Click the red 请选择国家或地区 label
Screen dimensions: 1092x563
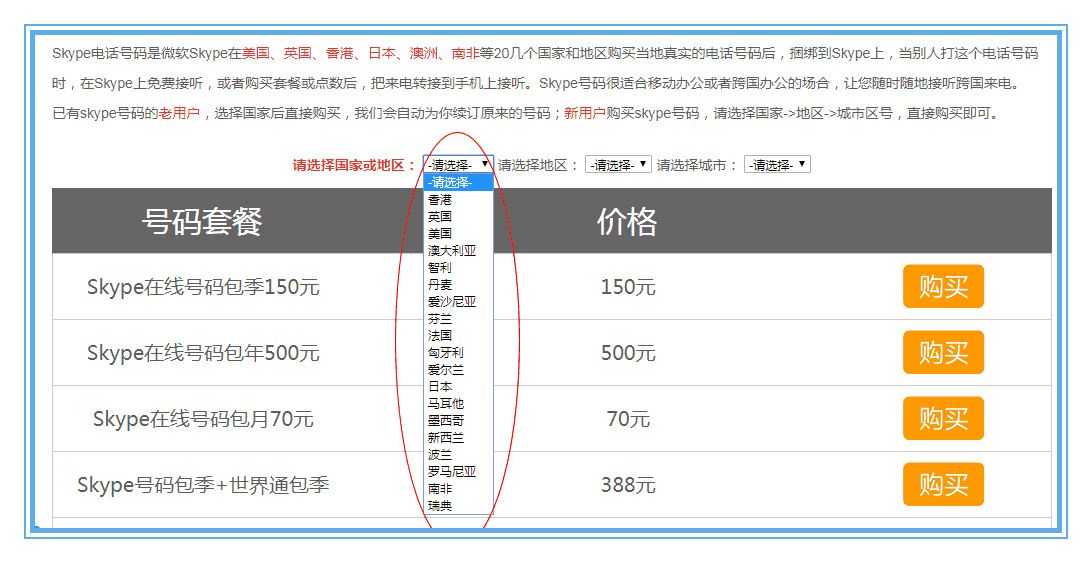coord(354,165)
